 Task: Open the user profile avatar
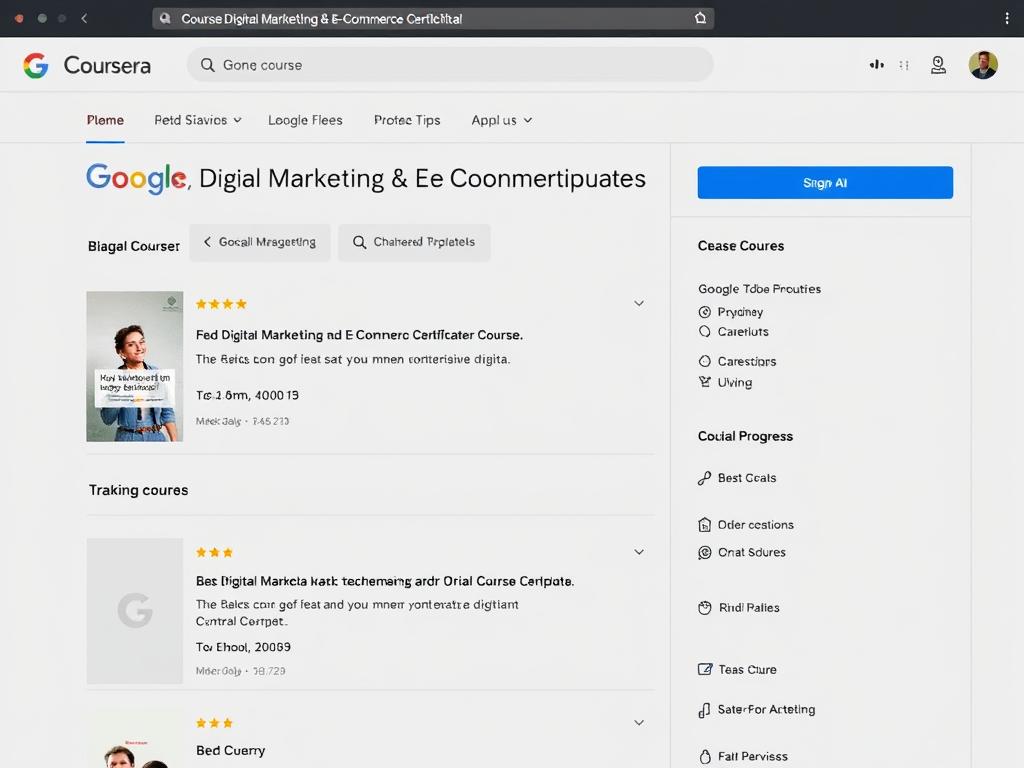(983, 65)
